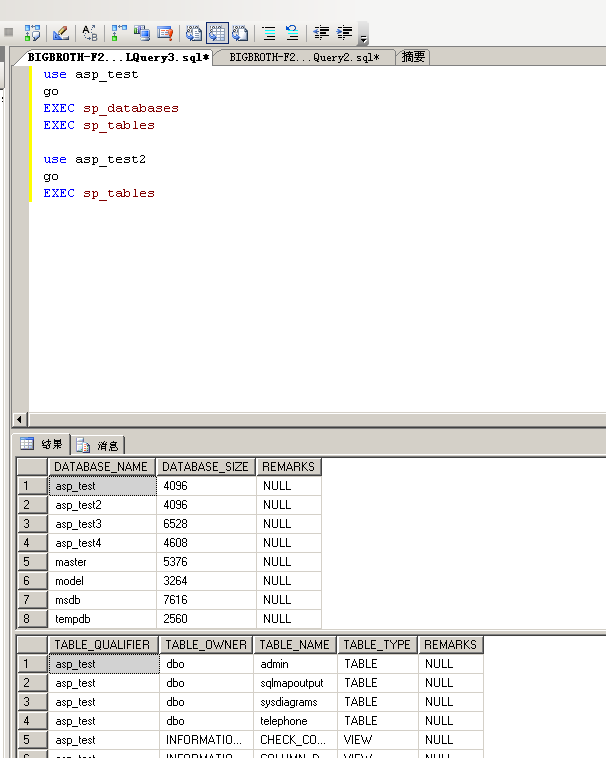Click the 'use asp_test2' line in editor

tap(94, 159)
